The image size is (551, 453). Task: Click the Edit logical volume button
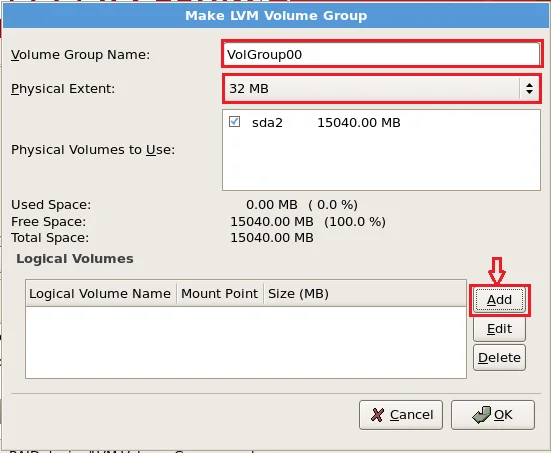click(x=499, y=329)
